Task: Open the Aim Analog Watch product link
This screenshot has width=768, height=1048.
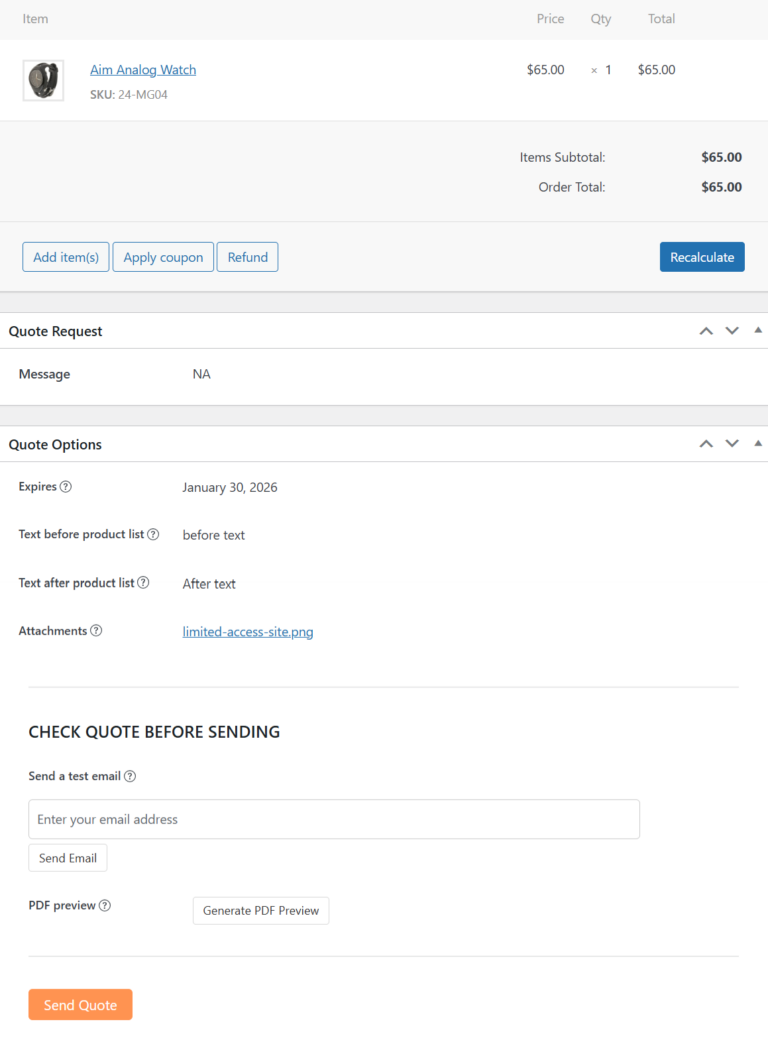Action: [x=143, y=70]
